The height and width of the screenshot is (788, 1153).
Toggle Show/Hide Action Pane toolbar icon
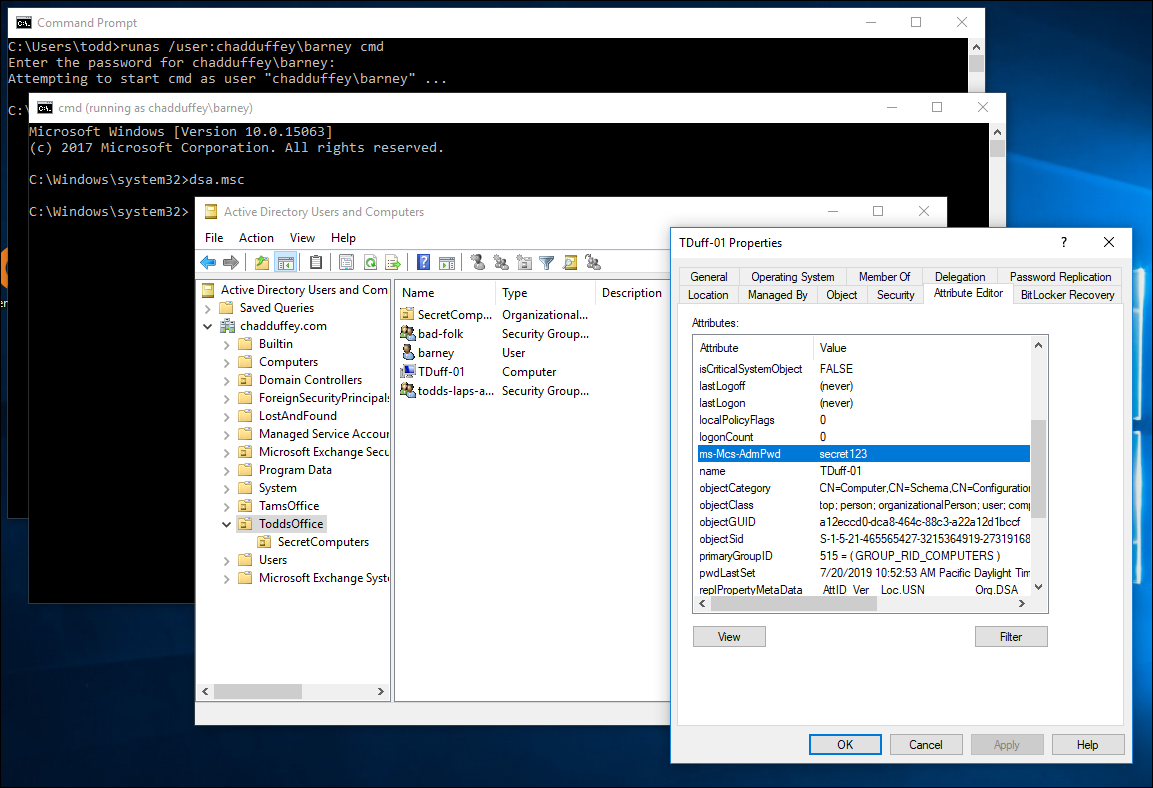[447, 262]
